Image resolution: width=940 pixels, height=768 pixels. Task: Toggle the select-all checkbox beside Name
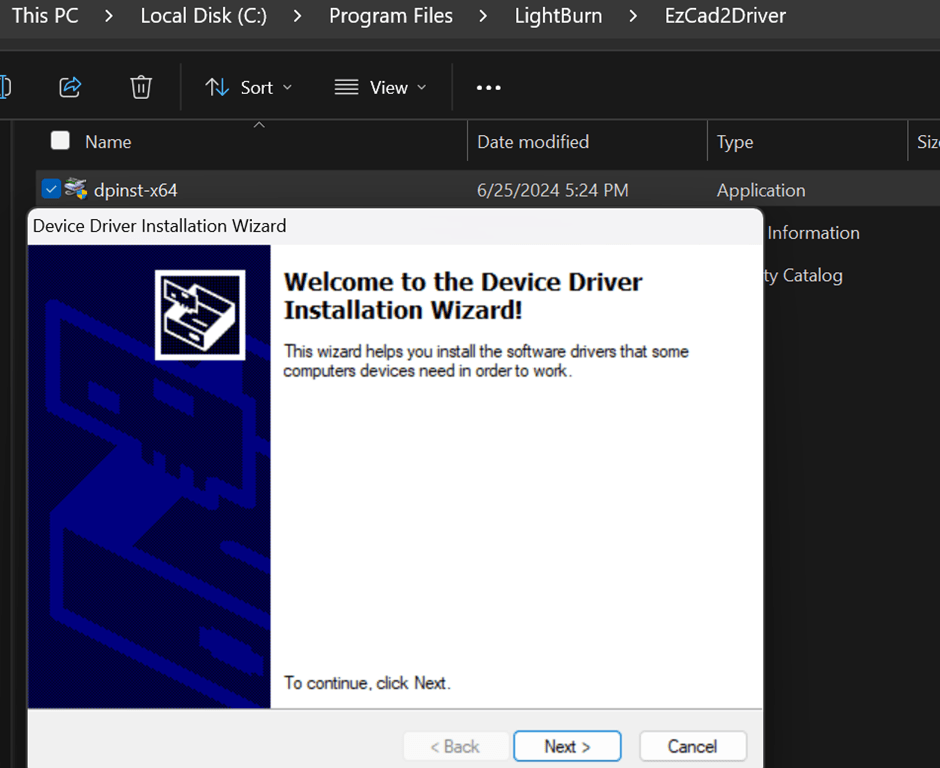[60, 141]
